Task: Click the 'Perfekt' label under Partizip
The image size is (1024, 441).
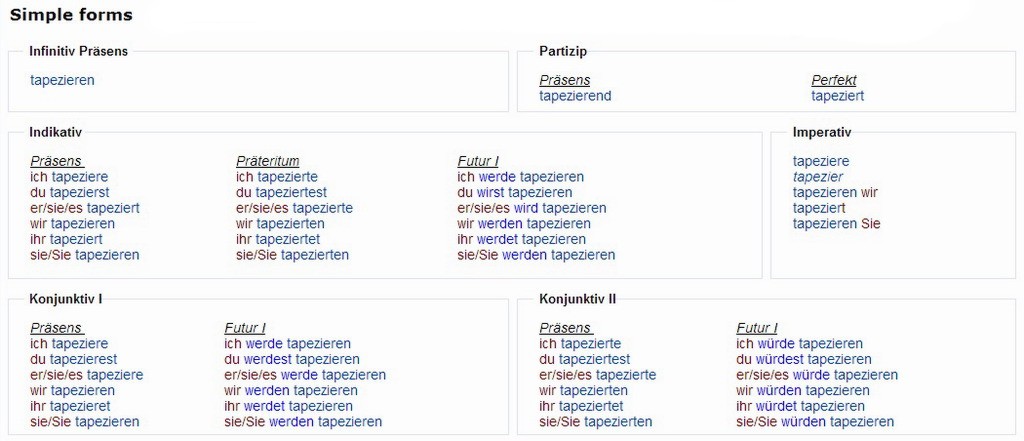Action: [833, 80]
